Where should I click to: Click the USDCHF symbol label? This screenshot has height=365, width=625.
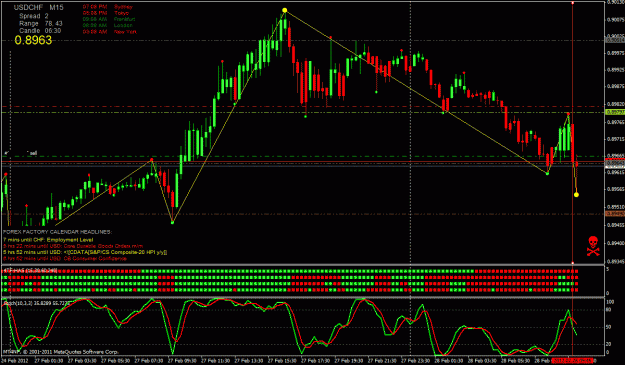pyautogui.click(x=28, y=8)
